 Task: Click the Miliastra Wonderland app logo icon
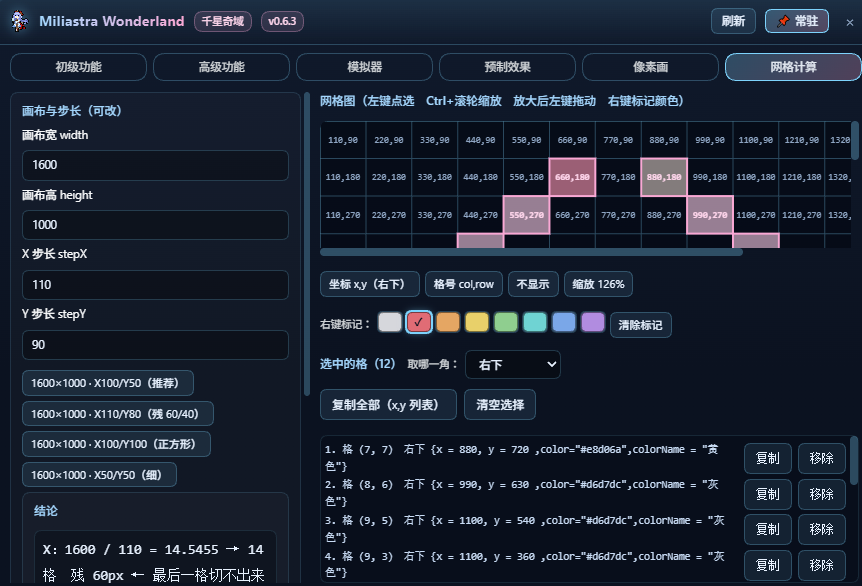20,21
